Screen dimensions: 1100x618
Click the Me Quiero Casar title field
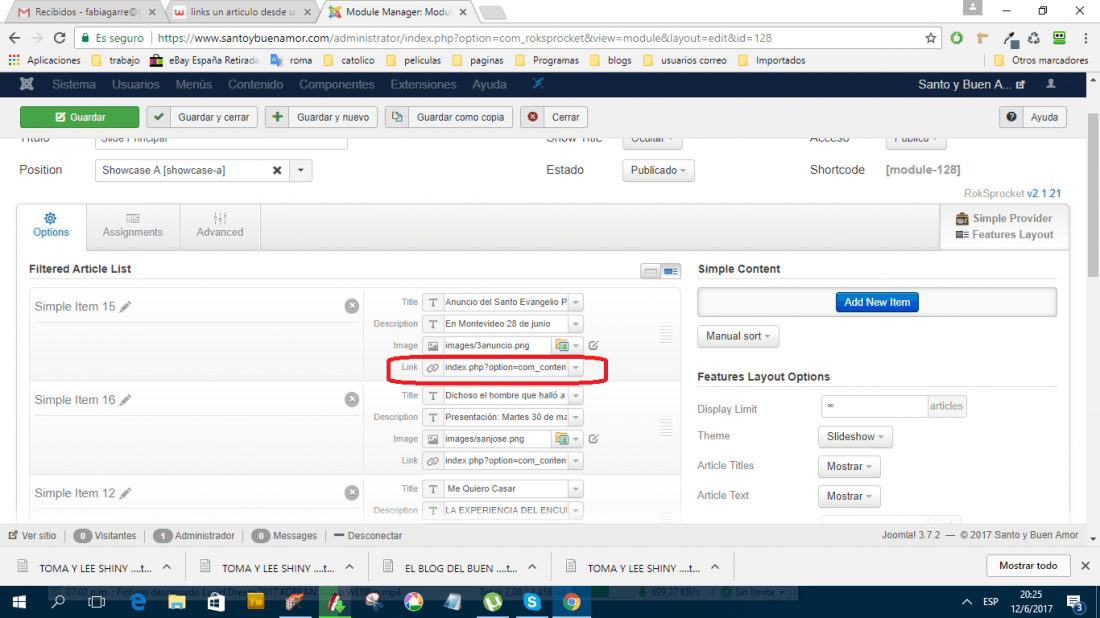[505, 489]
